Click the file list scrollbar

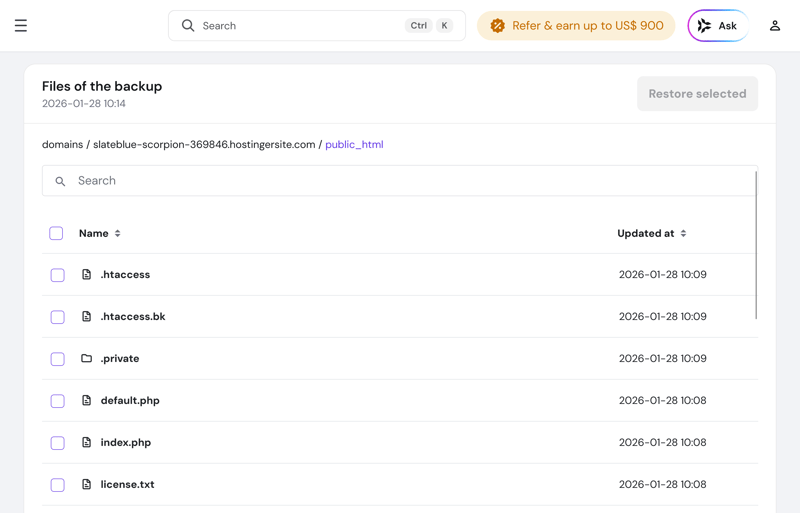[756, 245]
